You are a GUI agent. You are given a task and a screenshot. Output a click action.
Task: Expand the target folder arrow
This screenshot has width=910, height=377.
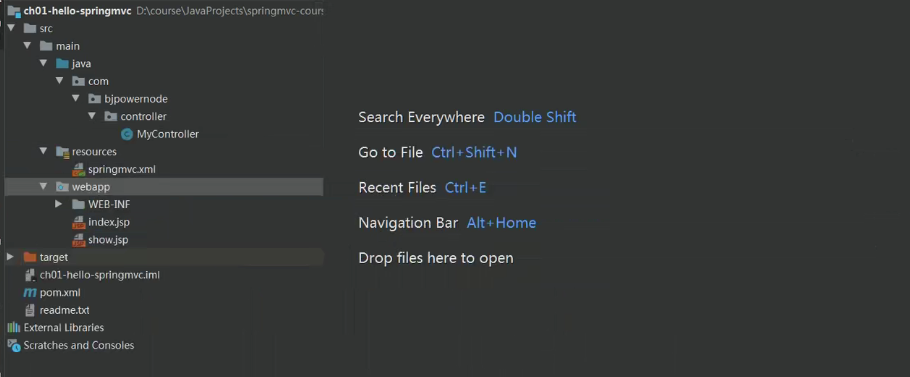tap(10, 257)
